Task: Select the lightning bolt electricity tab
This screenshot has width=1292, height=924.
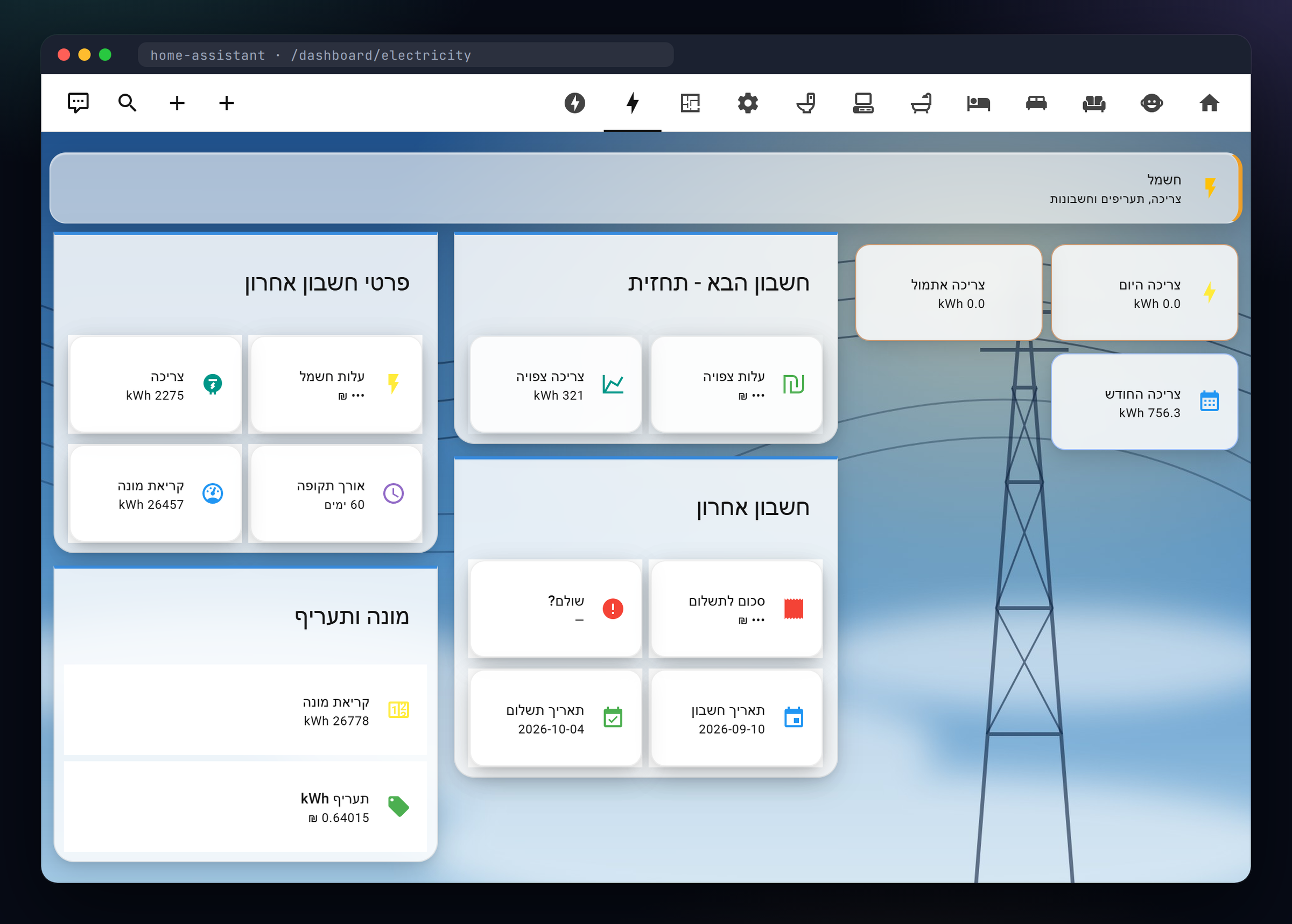Action: [x=633, y=103]
